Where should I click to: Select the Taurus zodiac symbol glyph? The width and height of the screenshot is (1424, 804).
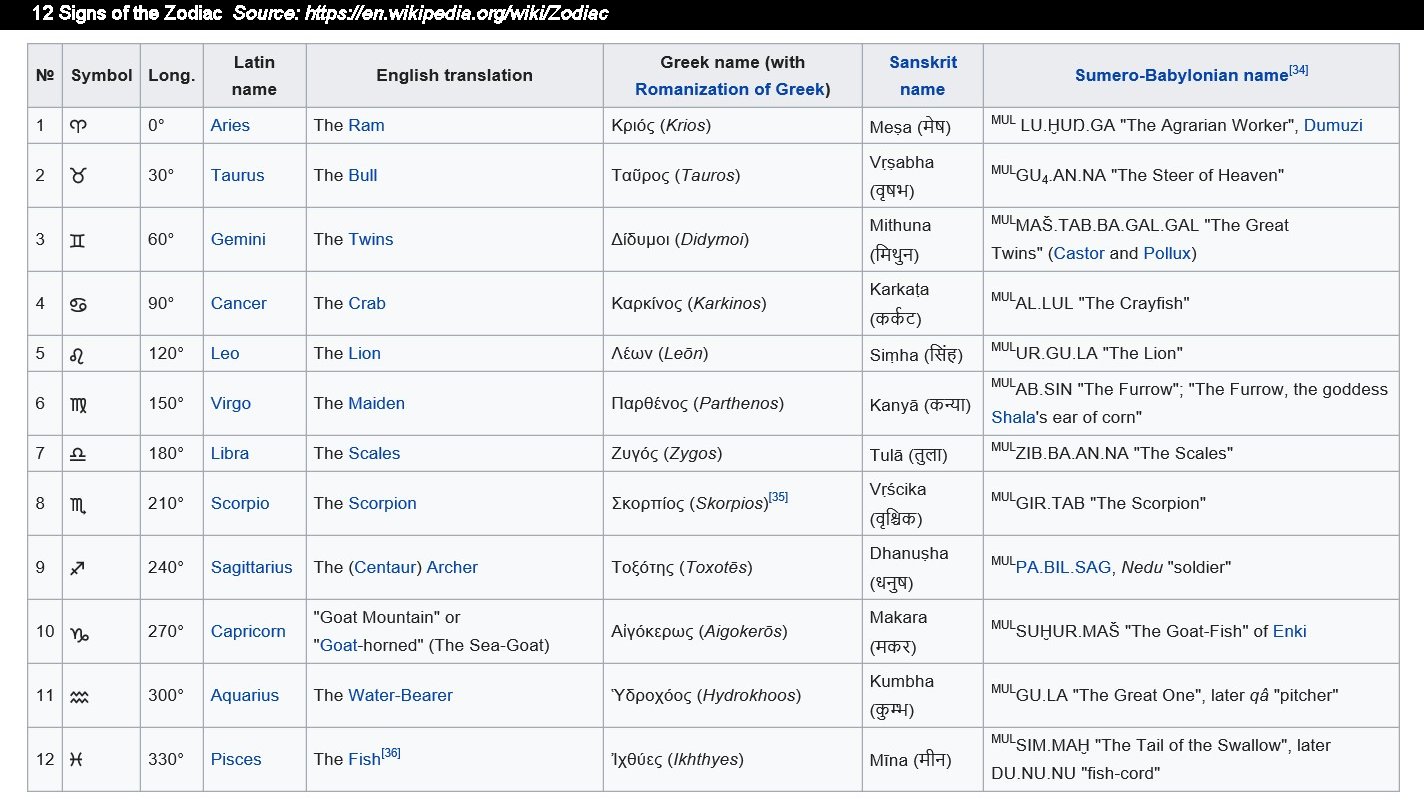(x=77, y=175)
